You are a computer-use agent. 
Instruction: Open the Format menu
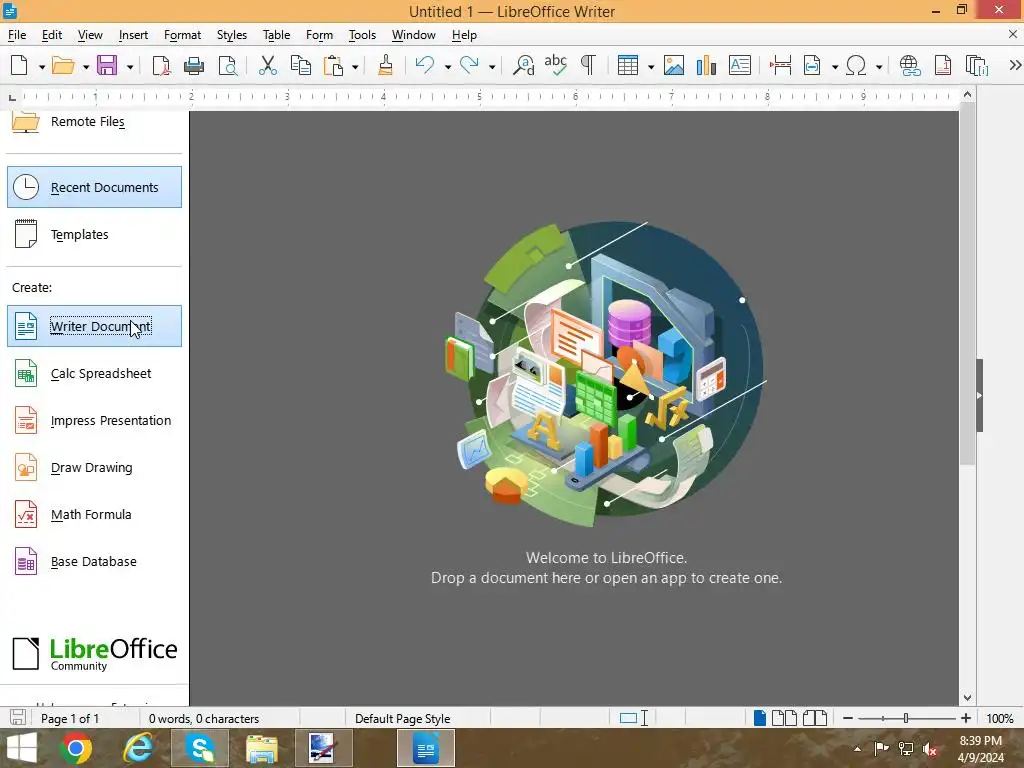(182, 35)
